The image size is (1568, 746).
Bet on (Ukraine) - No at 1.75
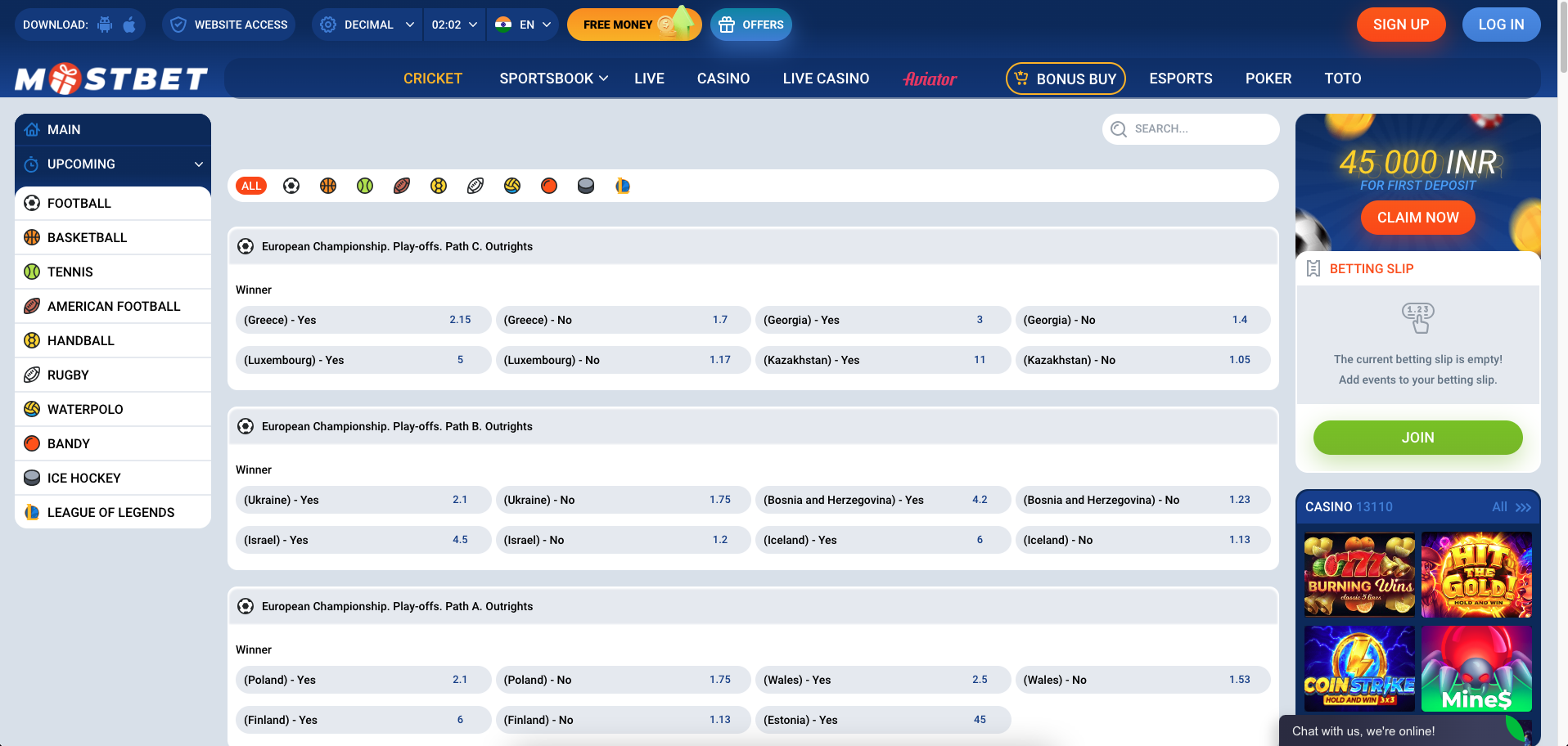click(623, 500)
